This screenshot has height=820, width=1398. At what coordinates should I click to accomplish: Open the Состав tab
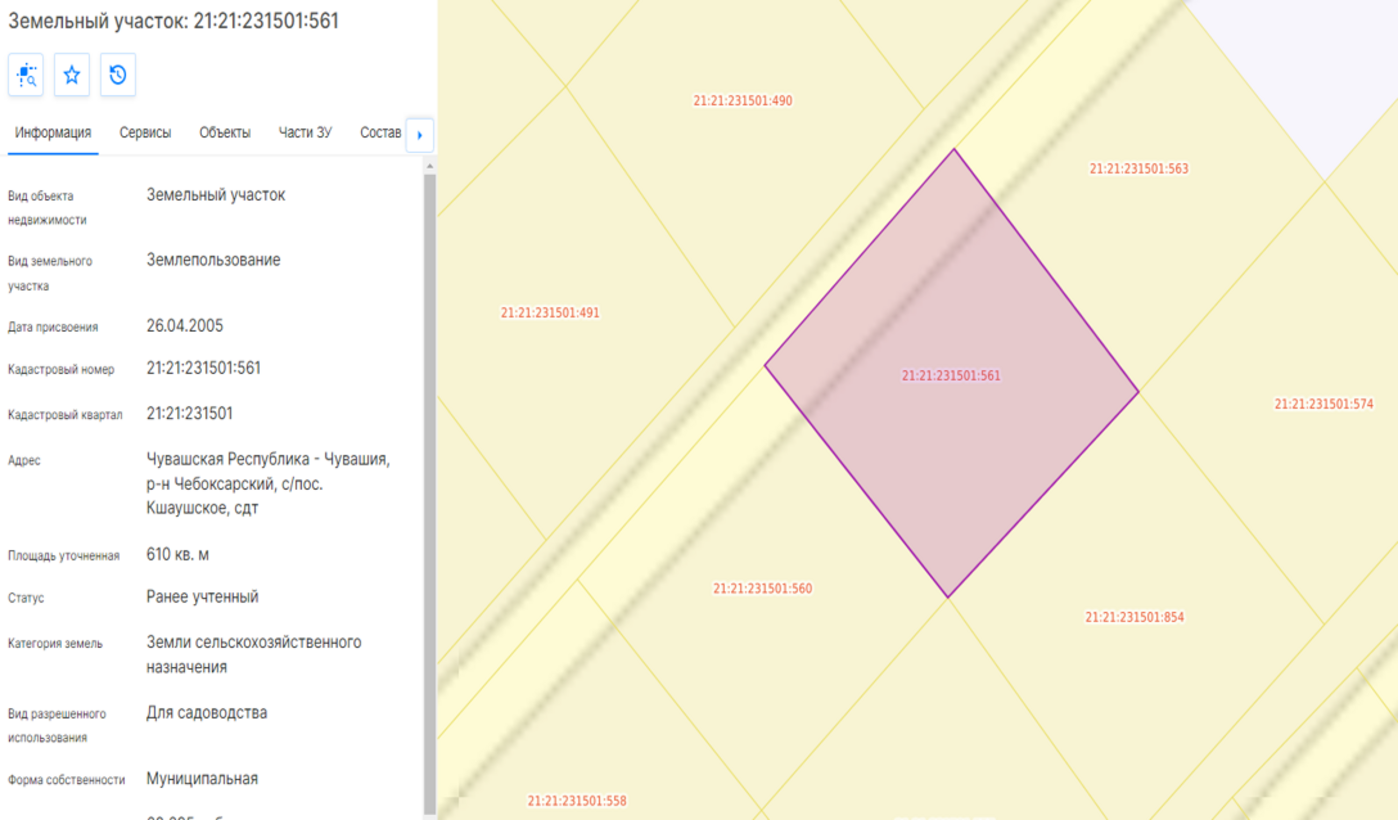pos(380,133)
